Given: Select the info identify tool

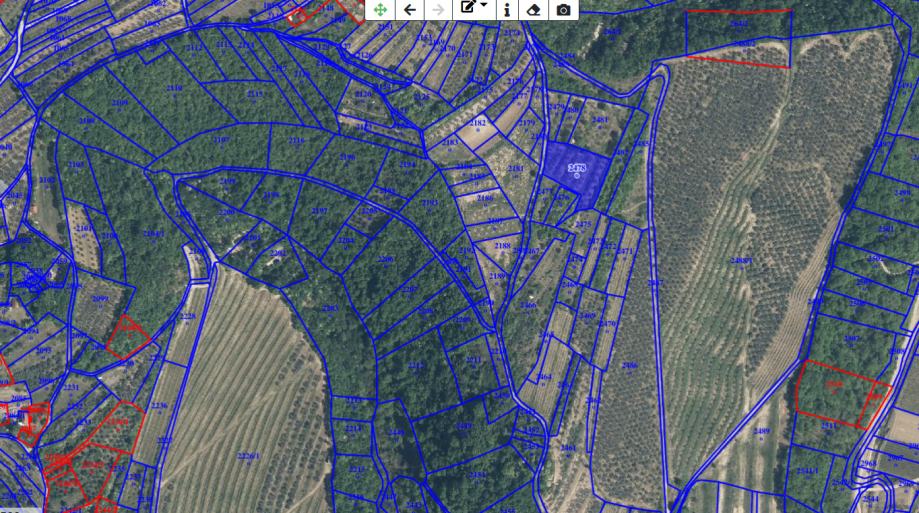Looking at the screenshot, I should (506, 10).
